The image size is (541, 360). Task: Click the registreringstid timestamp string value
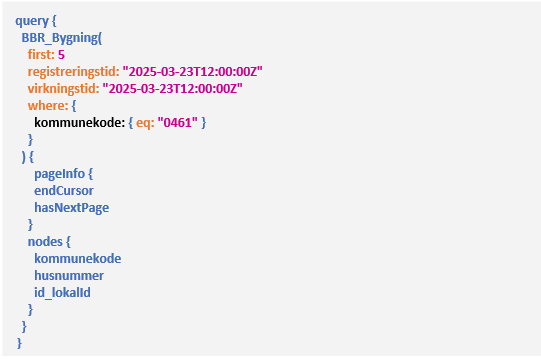pyautogui.click(x=193, y=72)
